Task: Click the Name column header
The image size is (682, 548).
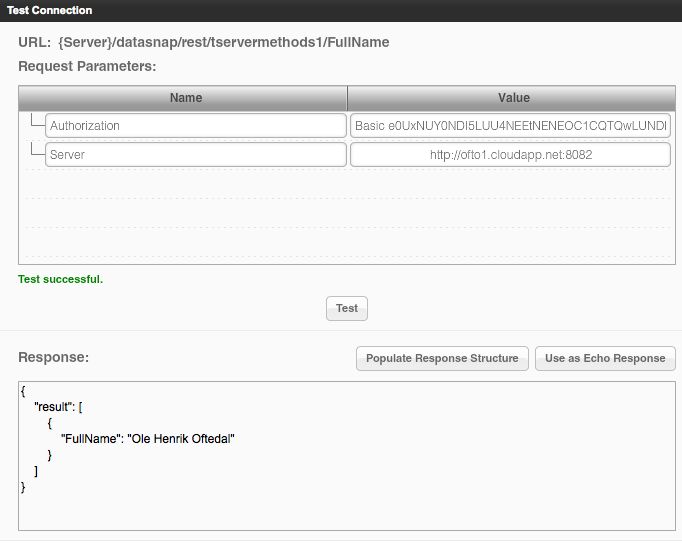Action: [x=185, y=98]
